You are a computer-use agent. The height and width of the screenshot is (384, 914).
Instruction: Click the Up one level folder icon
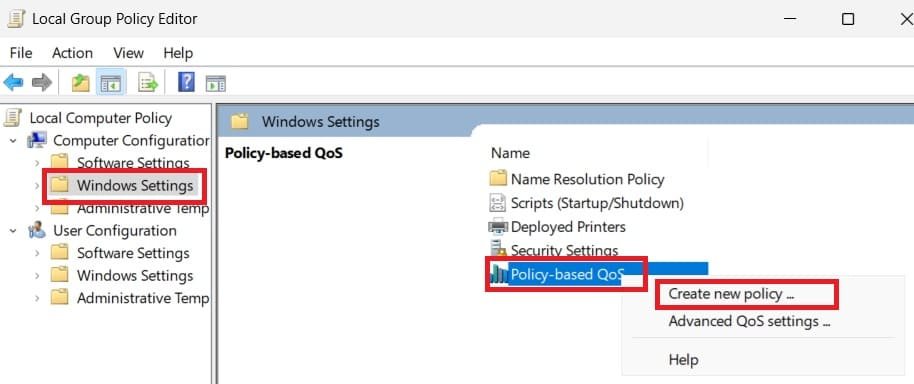[80, 83]
